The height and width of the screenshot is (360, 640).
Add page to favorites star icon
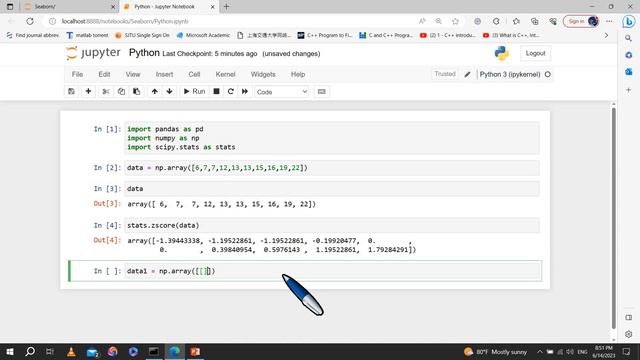(x=455, y=21)
